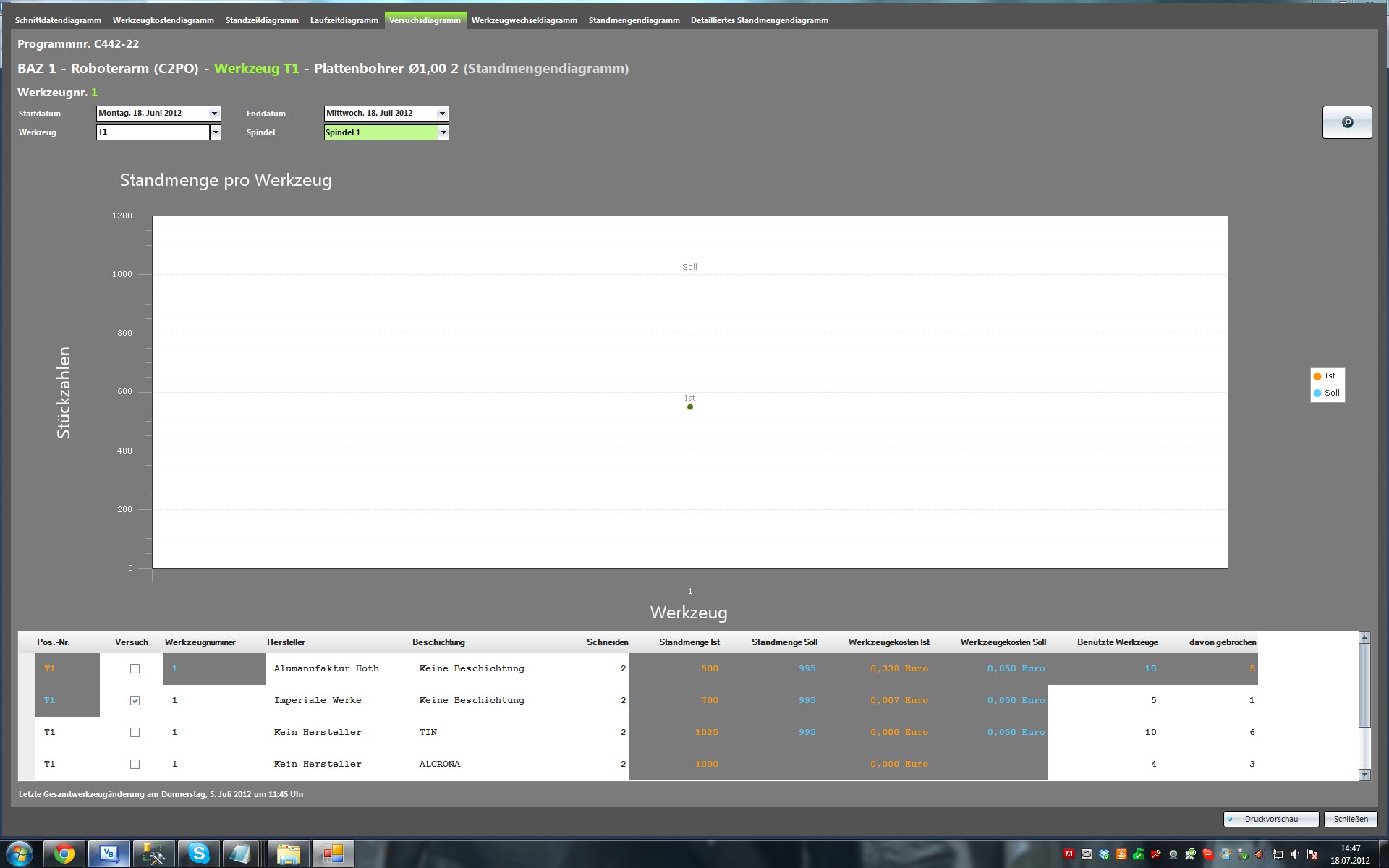The height and width of the screenshot is (868, 1389).
Task: Click the magnifier search button
Action: click(x=1346, y=122)
